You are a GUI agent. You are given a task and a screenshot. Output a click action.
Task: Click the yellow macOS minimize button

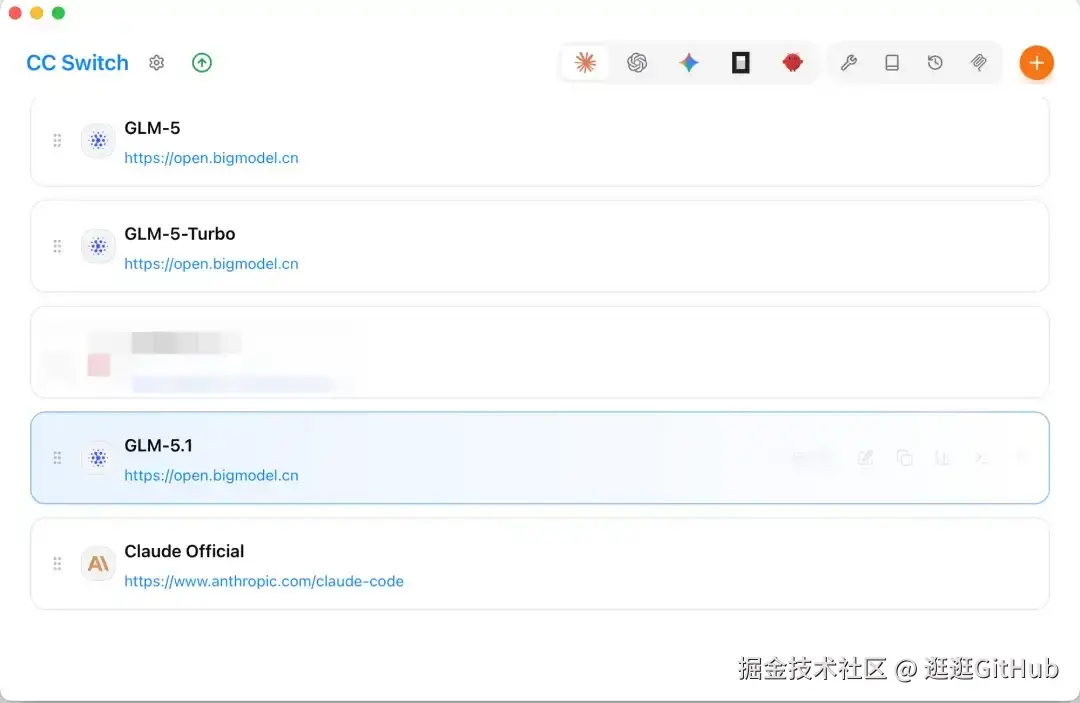point(37,13)
